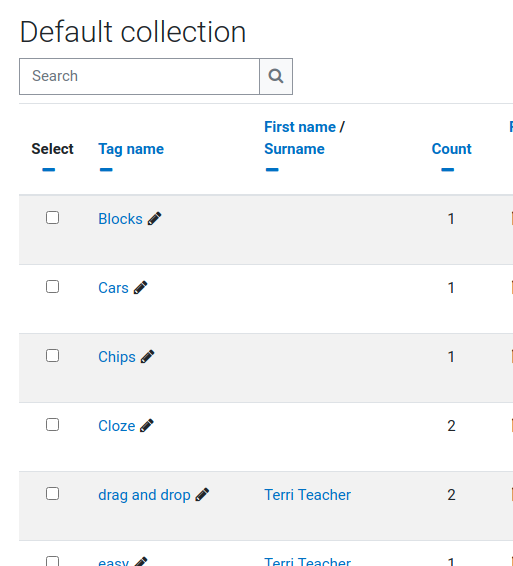
Task: Edit the Cars tag name pencil icon
Action: (140, 288)
